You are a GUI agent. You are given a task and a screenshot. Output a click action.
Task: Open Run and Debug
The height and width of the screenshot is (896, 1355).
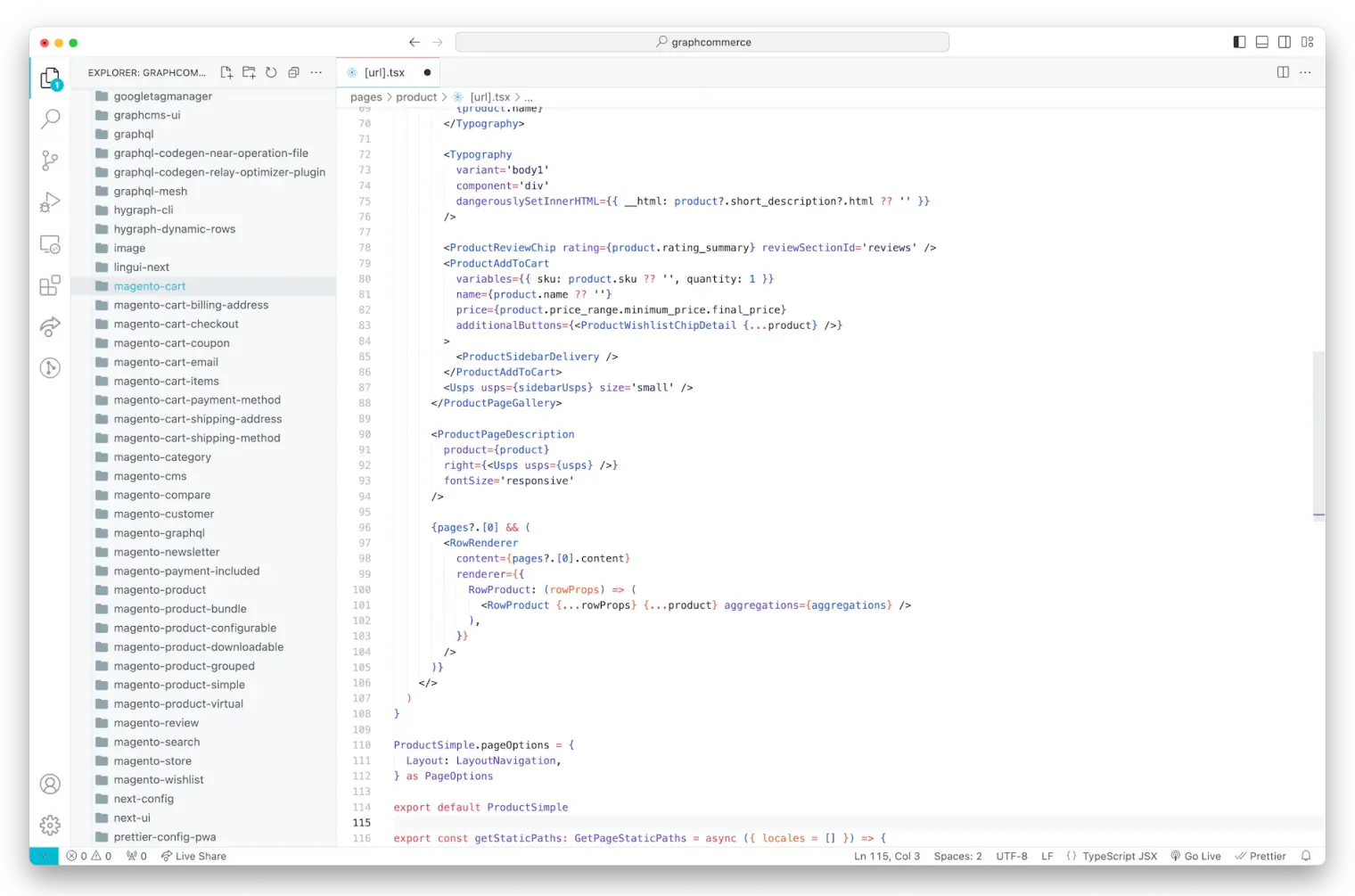[x=50, y=201]
